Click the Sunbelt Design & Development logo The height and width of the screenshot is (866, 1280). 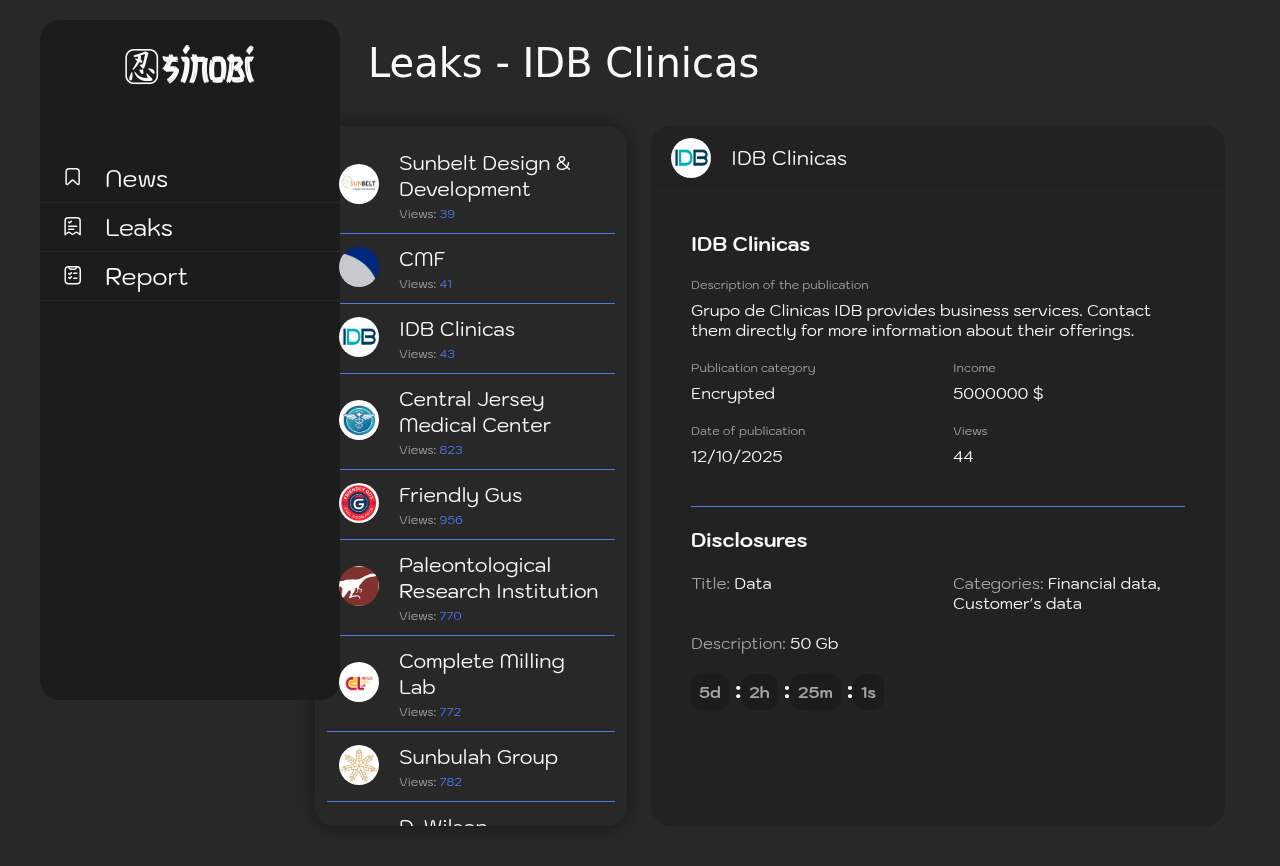click(359, 184)
